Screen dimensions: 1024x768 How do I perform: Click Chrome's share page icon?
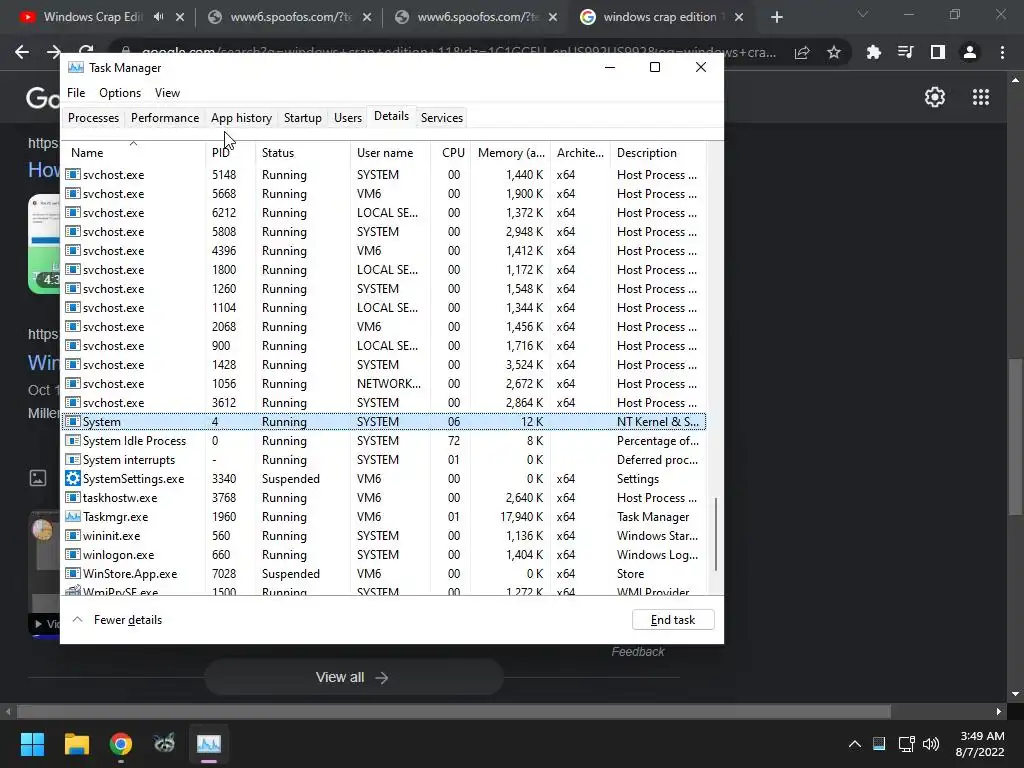tap(802, 52)
